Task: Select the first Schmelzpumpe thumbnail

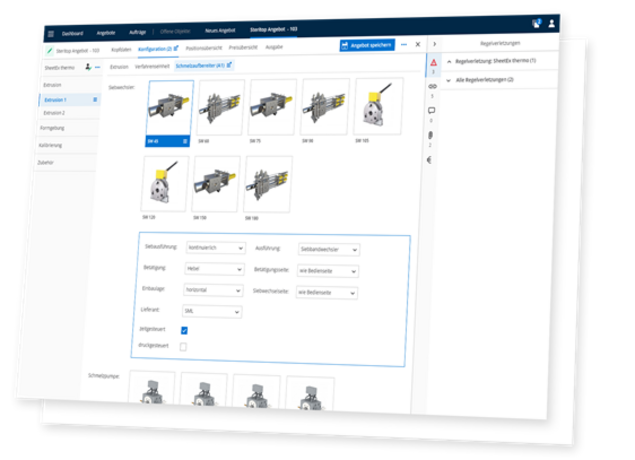Action: click(x=152, y=388)
